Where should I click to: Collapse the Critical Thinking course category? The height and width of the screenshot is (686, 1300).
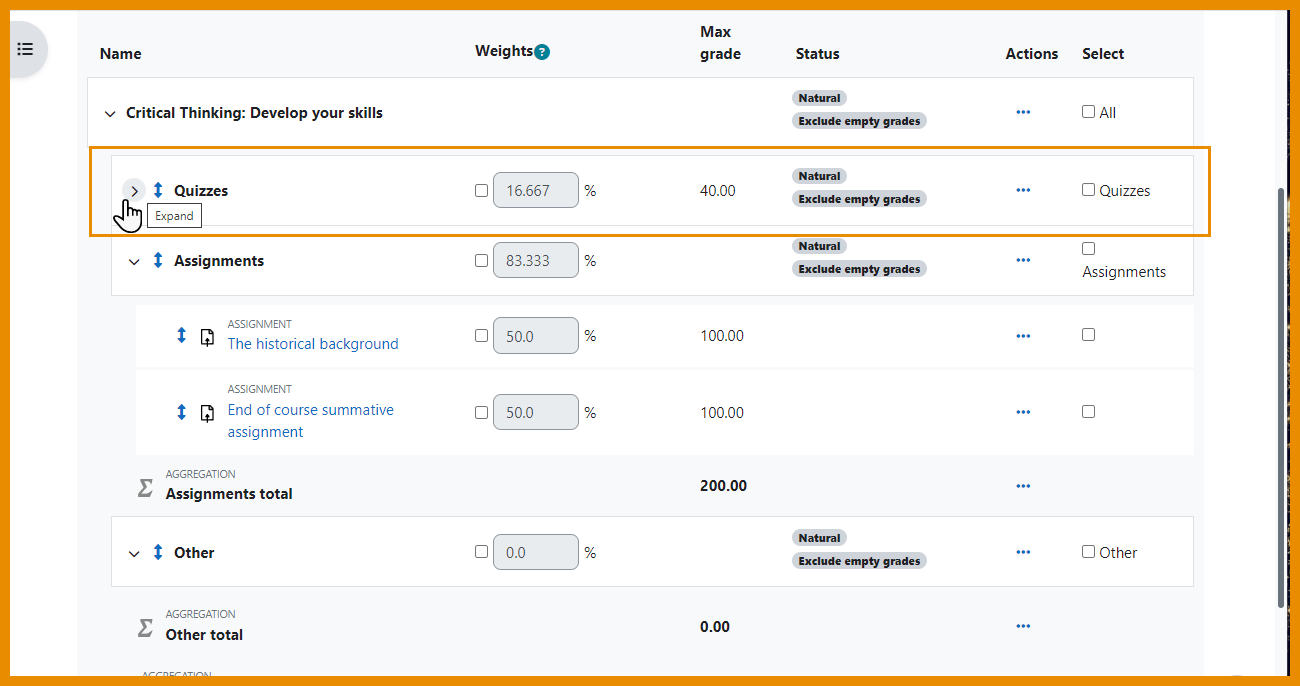tap(110, 114)
